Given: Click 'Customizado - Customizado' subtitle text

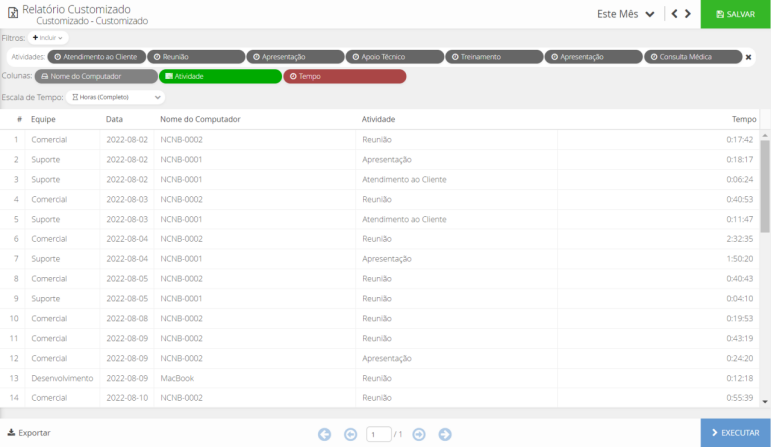Looking at the screenshot, I should (92, 21).
